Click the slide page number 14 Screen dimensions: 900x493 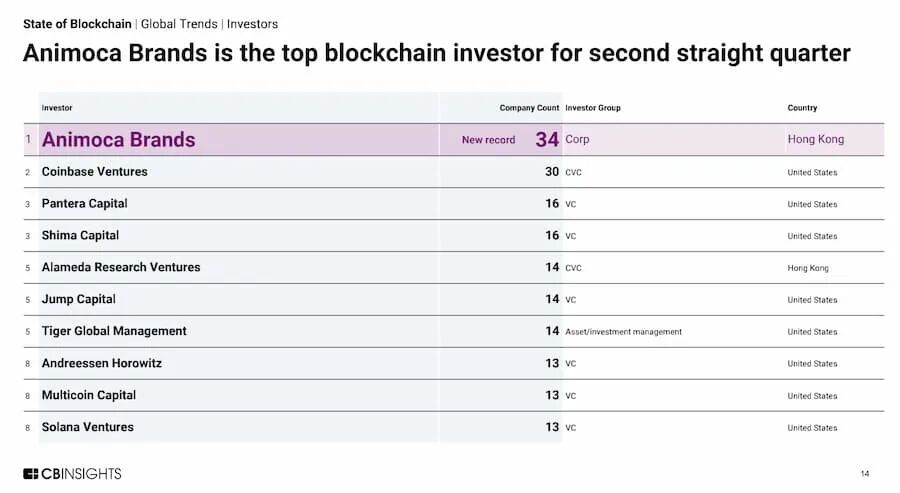pyautogui.click(x=864, y=473)
